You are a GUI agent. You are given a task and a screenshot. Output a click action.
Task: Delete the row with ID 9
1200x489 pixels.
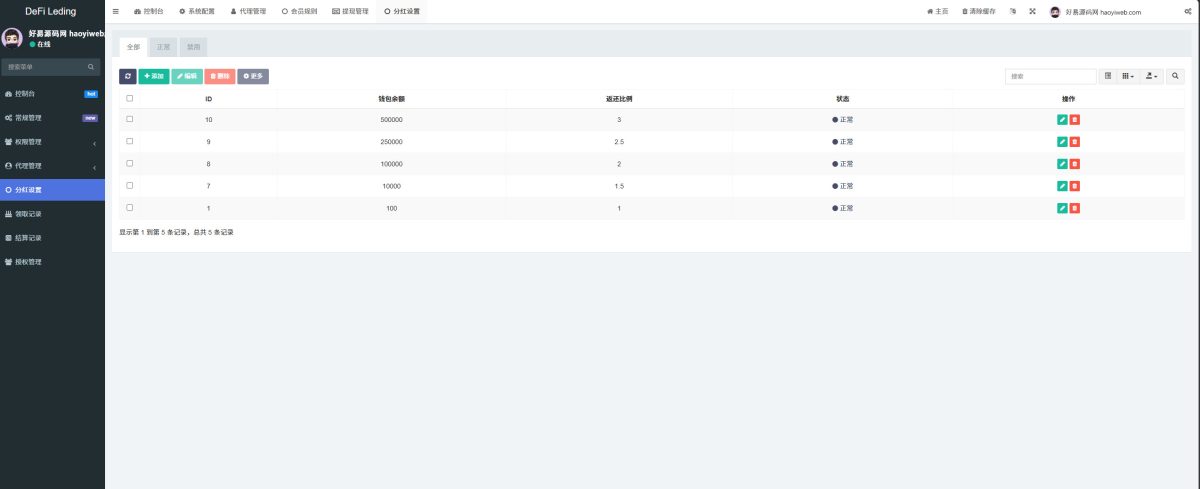[1075, 142]
